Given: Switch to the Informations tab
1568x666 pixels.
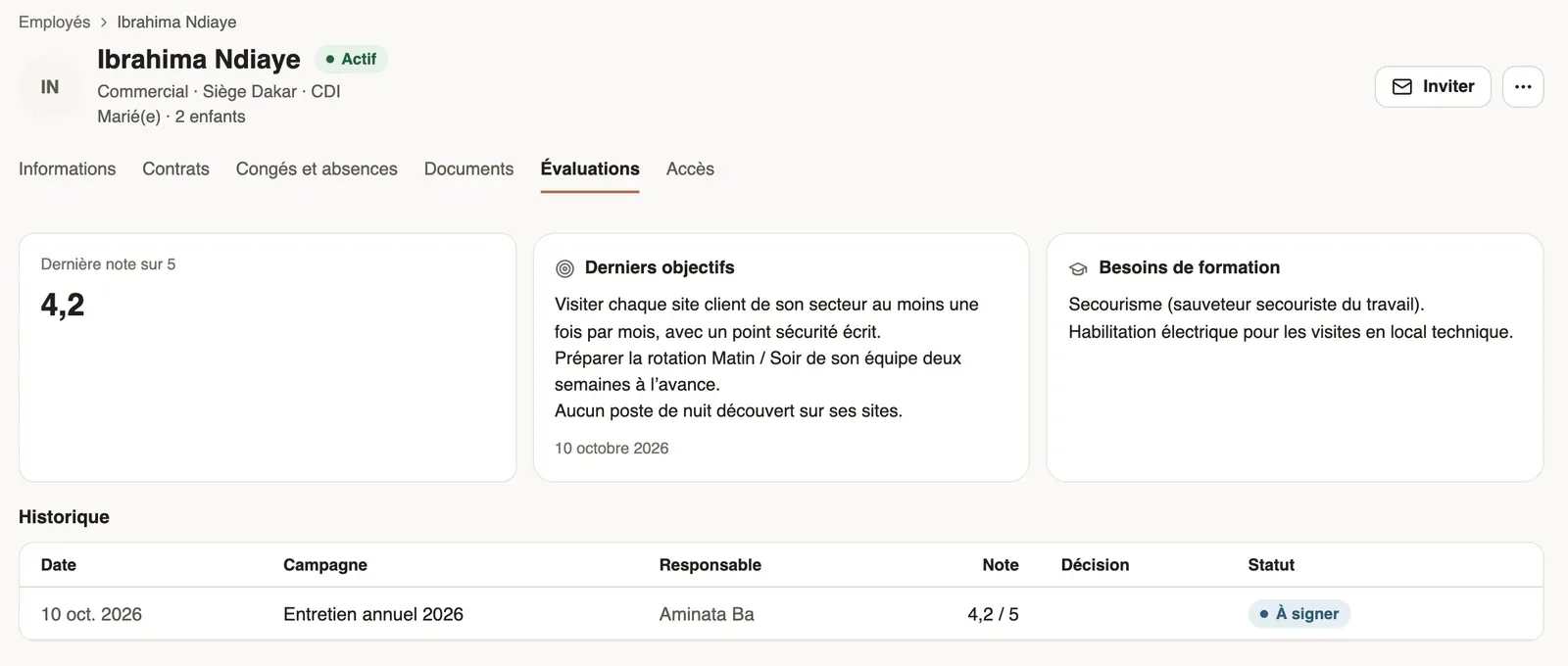Looking at the screenshot, I should 67,168.
